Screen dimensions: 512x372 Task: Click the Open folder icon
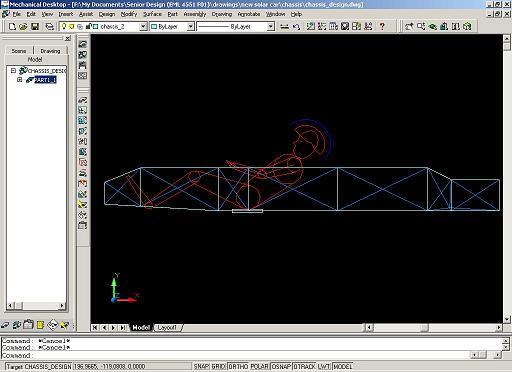[x=23, y=26]
